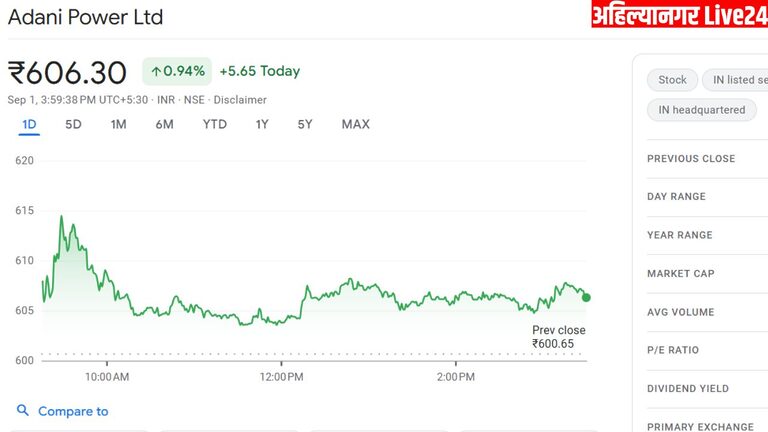Click the Adani Power Ltd title
The height and width of the screenshot is (432, 768).
coord(85,17)
